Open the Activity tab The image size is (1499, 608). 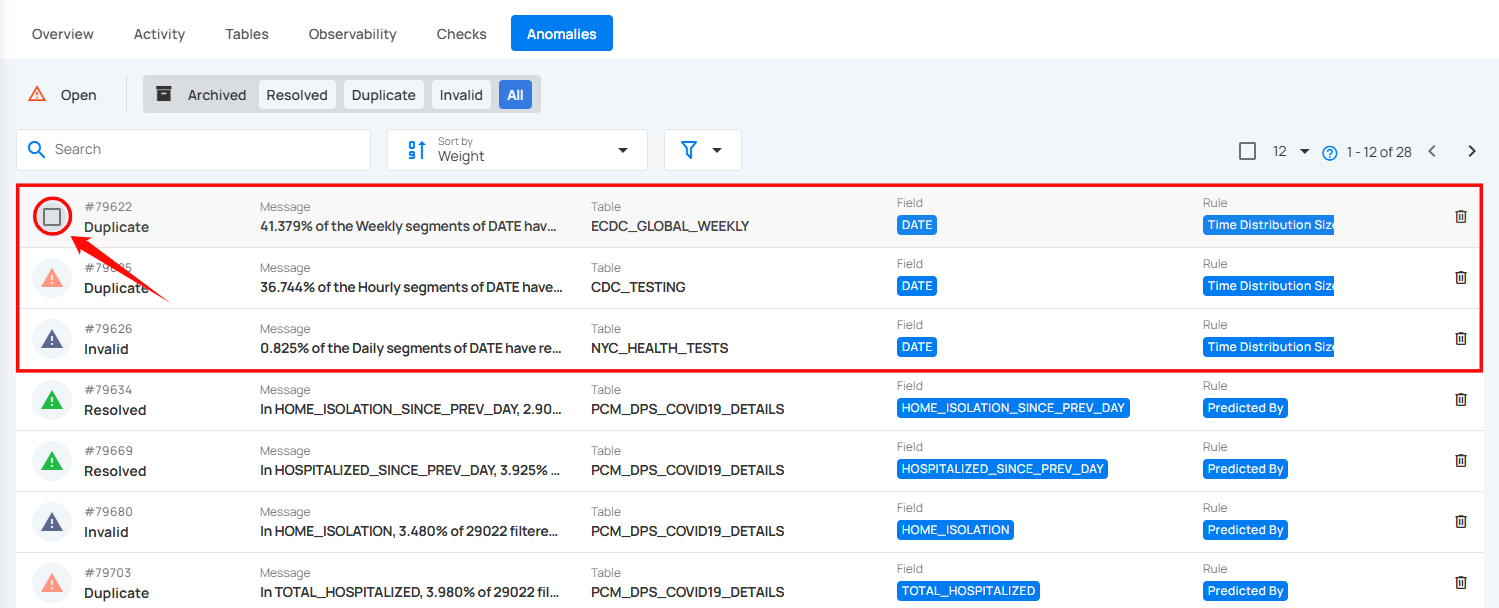coord(160,34)
